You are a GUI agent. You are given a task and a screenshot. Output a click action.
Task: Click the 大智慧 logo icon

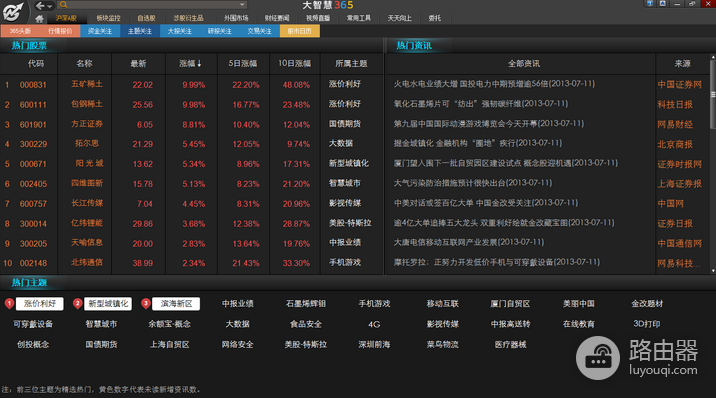click(x=13, y=11)
